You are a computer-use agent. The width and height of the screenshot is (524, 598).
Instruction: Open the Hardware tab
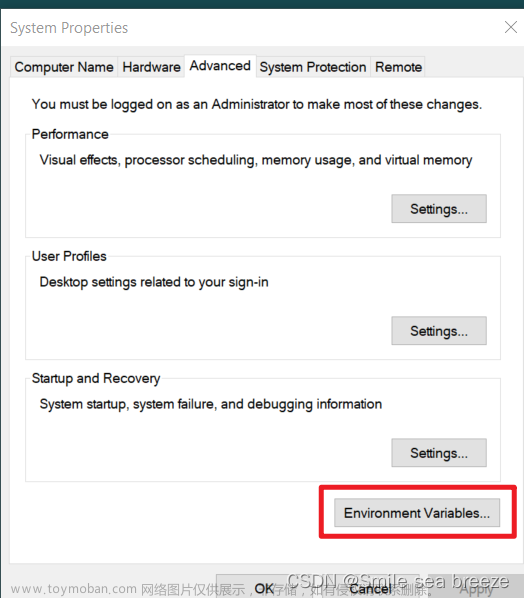(151, 67)
